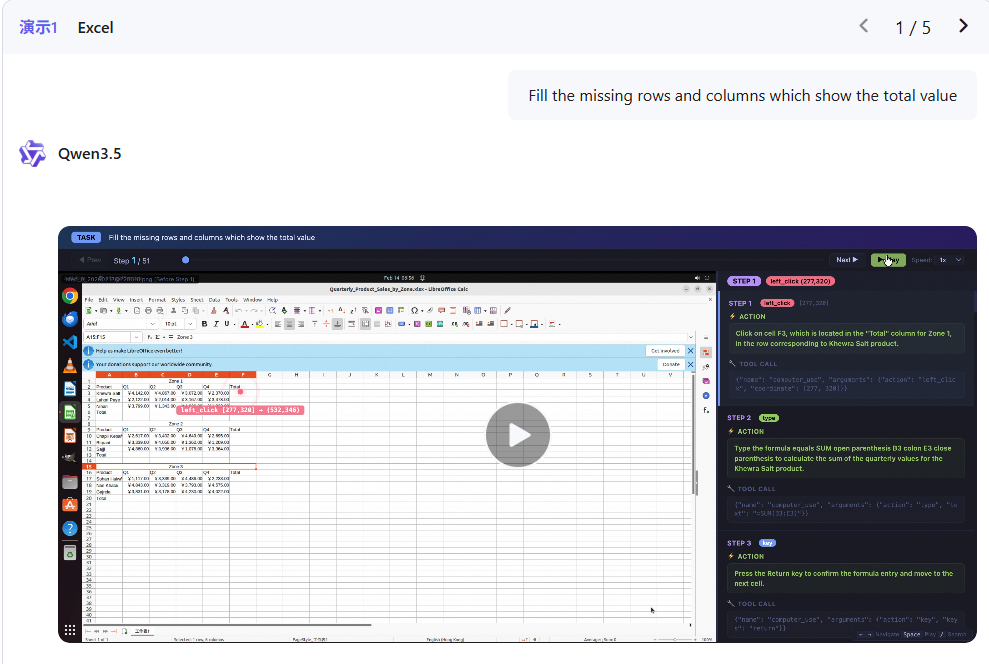The height and width of the screenshot is (664, 989).
Task: Click the Chrome icon in the Ubuntu dock
Action: [70, 296]
